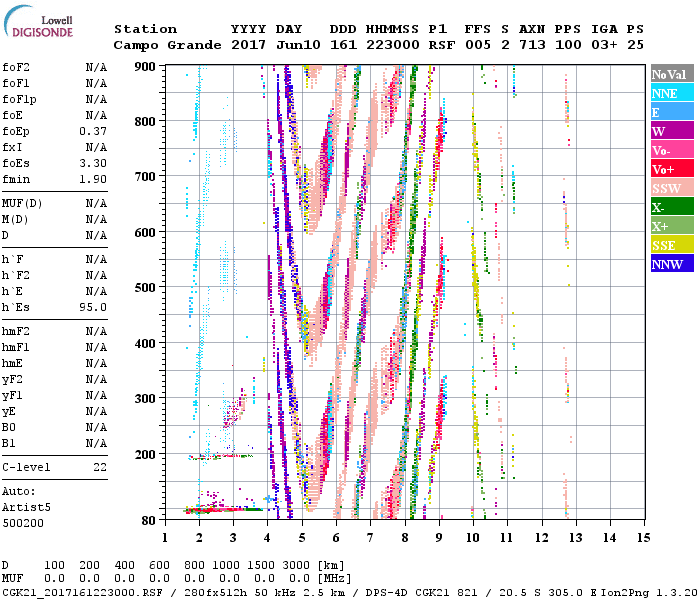This screenshot has width=700, height=600.
Task: Select the NoVal gray legend swatch
Action: pyautogui.click(x=672, y=74)
